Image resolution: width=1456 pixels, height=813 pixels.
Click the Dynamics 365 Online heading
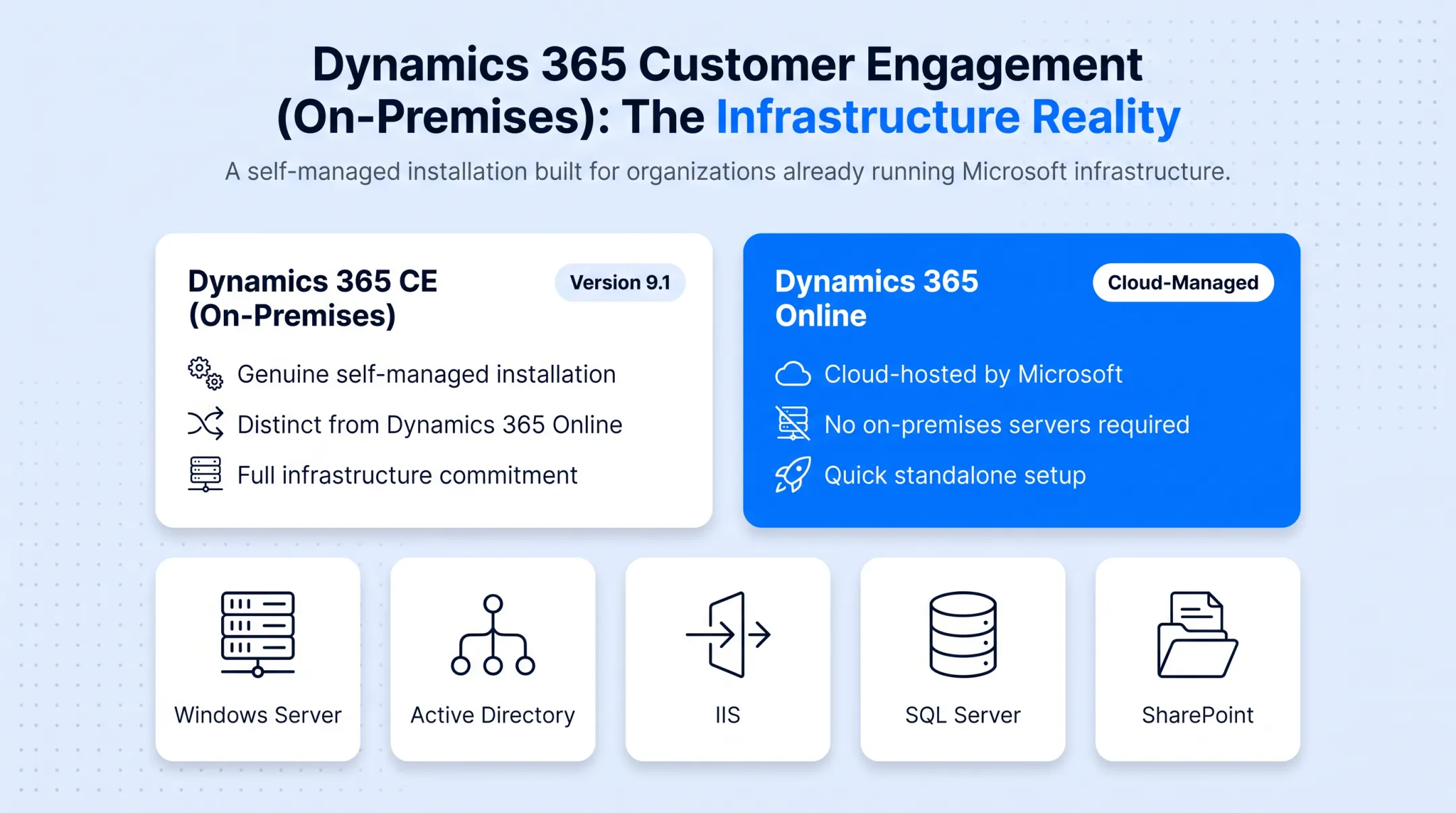[x=876, y=298]
